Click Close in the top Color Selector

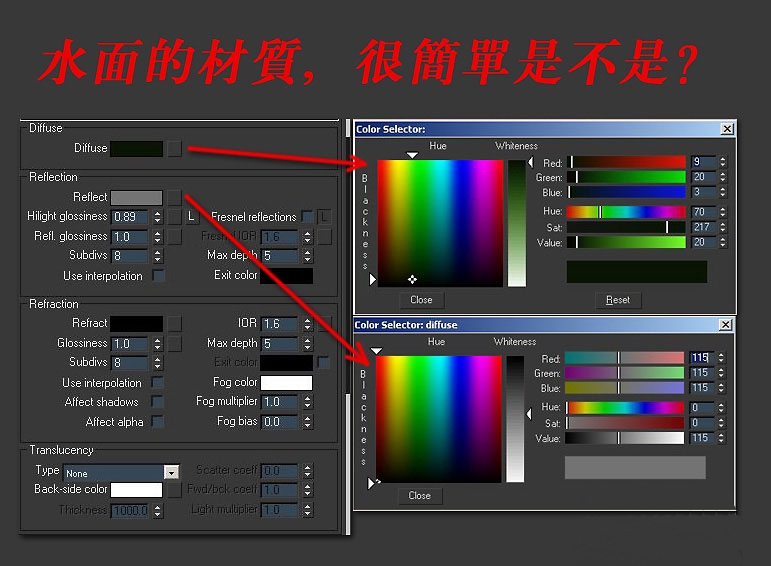tap(421, 300)
